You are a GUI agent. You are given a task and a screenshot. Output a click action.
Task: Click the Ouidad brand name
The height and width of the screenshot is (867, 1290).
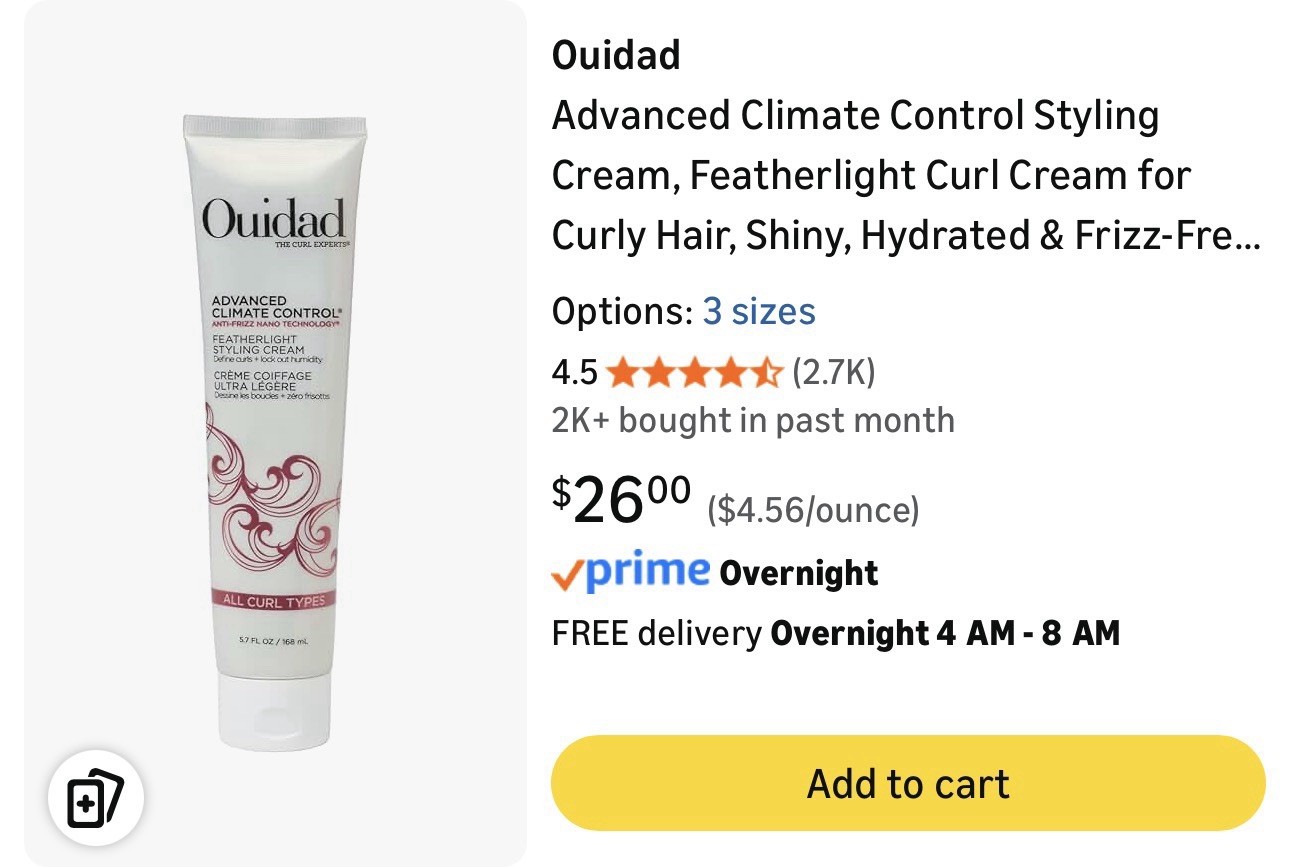coord(616,55)
